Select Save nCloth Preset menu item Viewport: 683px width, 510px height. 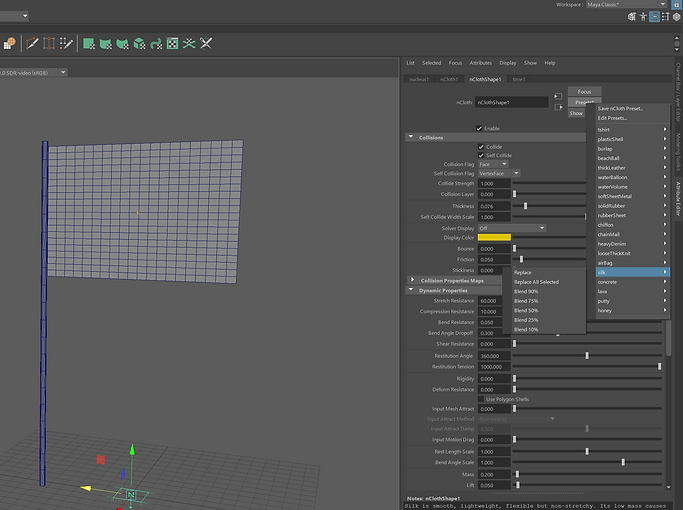[x=632, y=108]
